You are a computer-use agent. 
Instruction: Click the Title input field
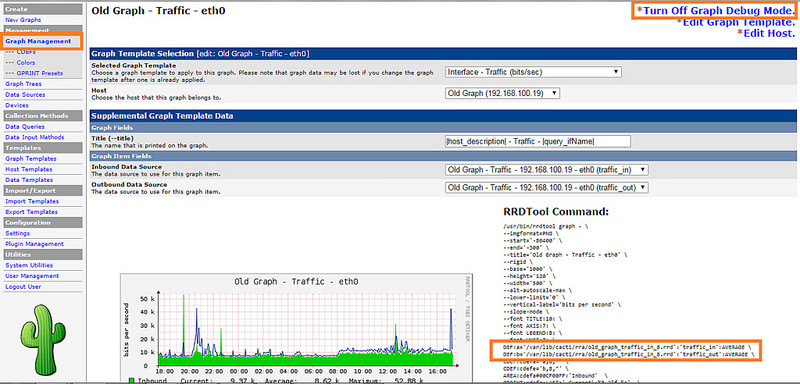538,141
